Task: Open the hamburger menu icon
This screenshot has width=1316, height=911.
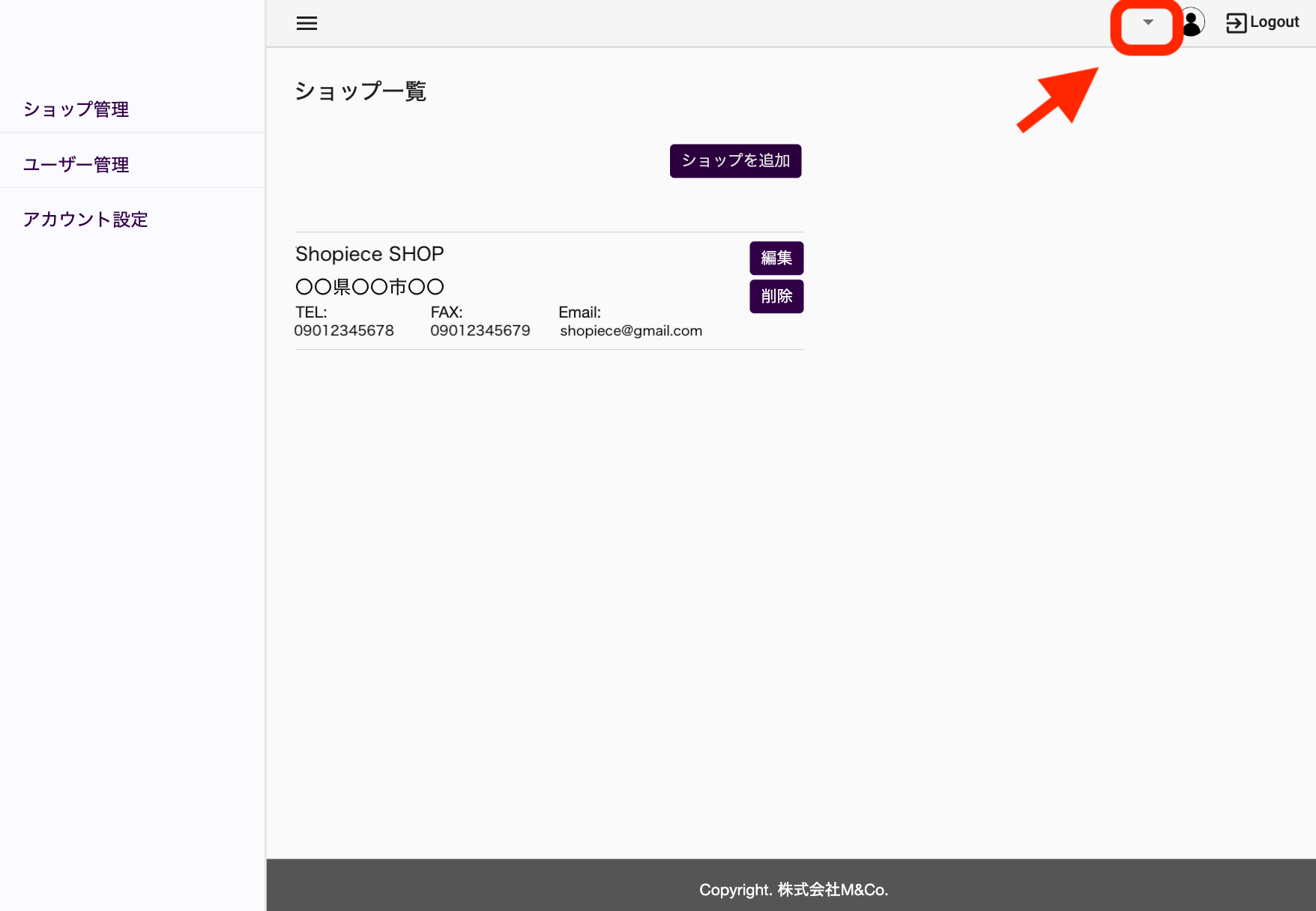Action: pyautogui.click(x=307, y=23)
